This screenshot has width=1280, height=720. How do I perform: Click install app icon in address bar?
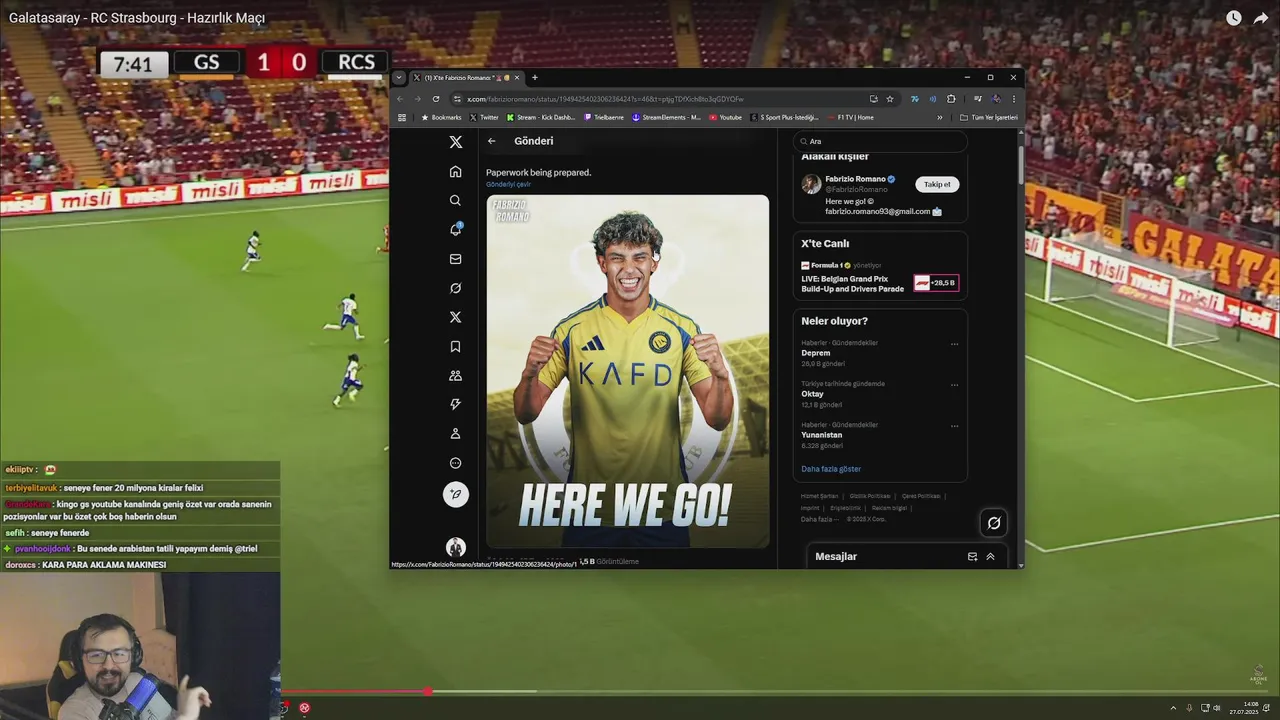(x=873, y=99)
